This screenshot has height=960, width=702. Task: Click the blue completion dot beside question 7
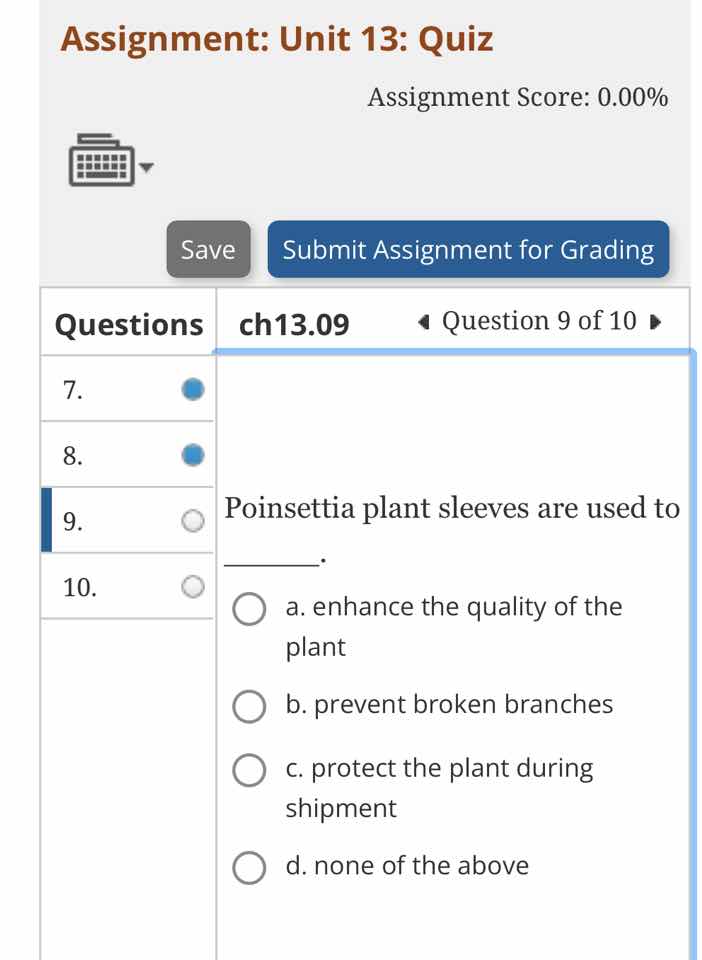pyautogui.click(x=192, y=389)
